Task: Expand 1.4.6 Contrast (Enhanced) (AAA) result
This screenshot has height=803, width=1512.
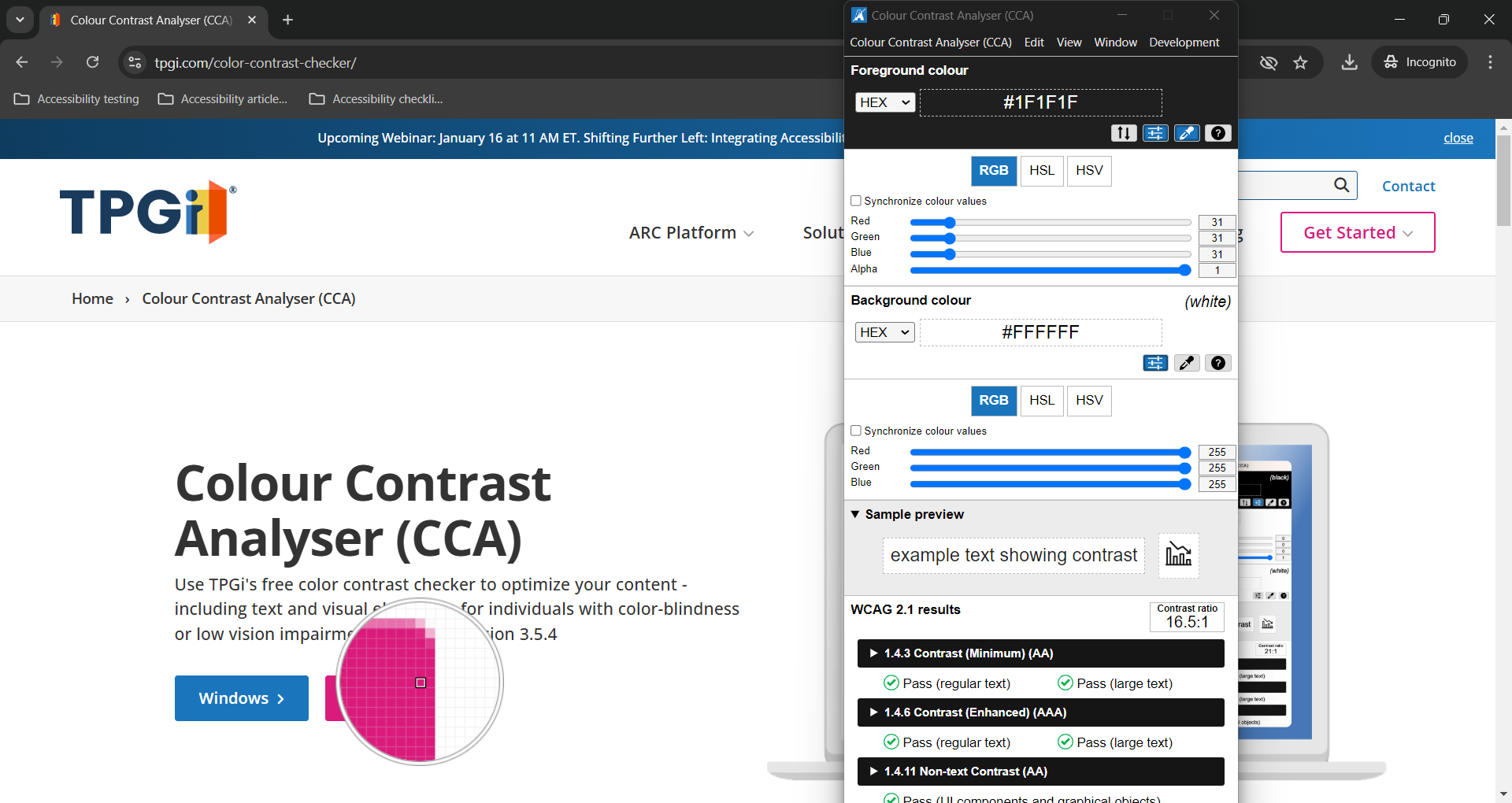Action: 1040,712
